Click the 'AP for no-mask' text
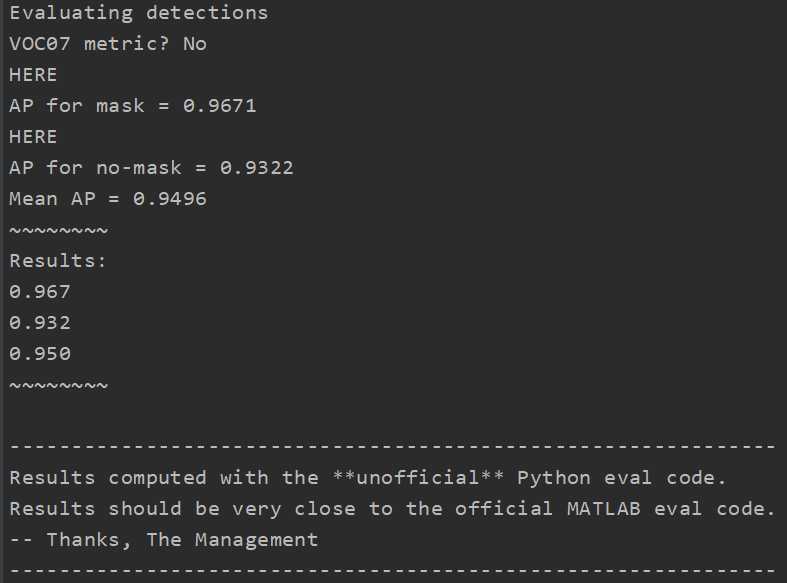 95,167
